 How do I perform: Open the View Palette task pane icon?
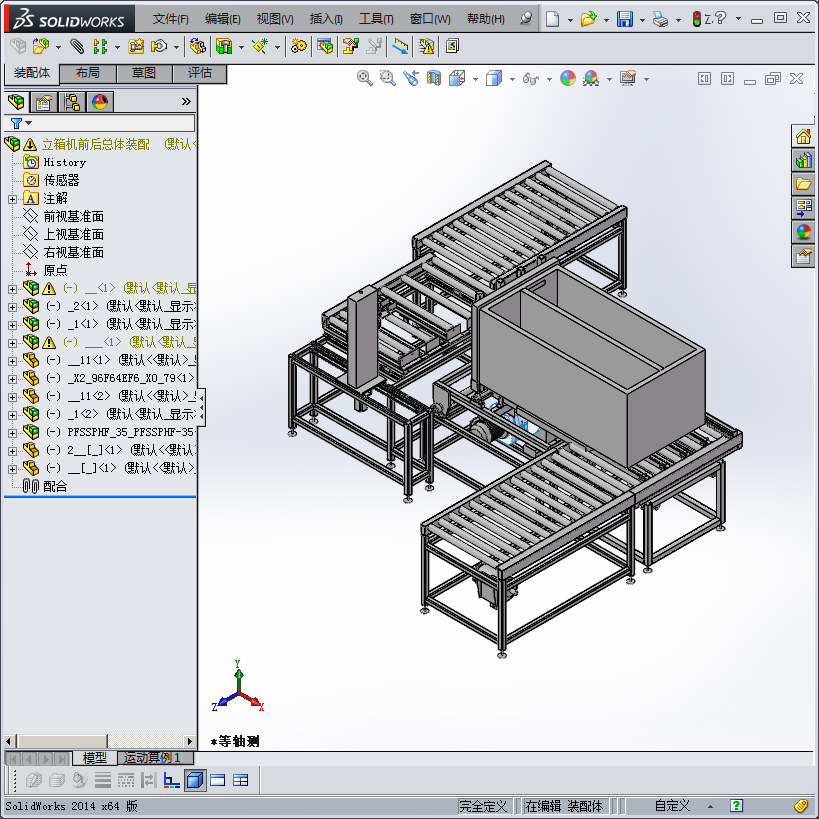point(803,208)
